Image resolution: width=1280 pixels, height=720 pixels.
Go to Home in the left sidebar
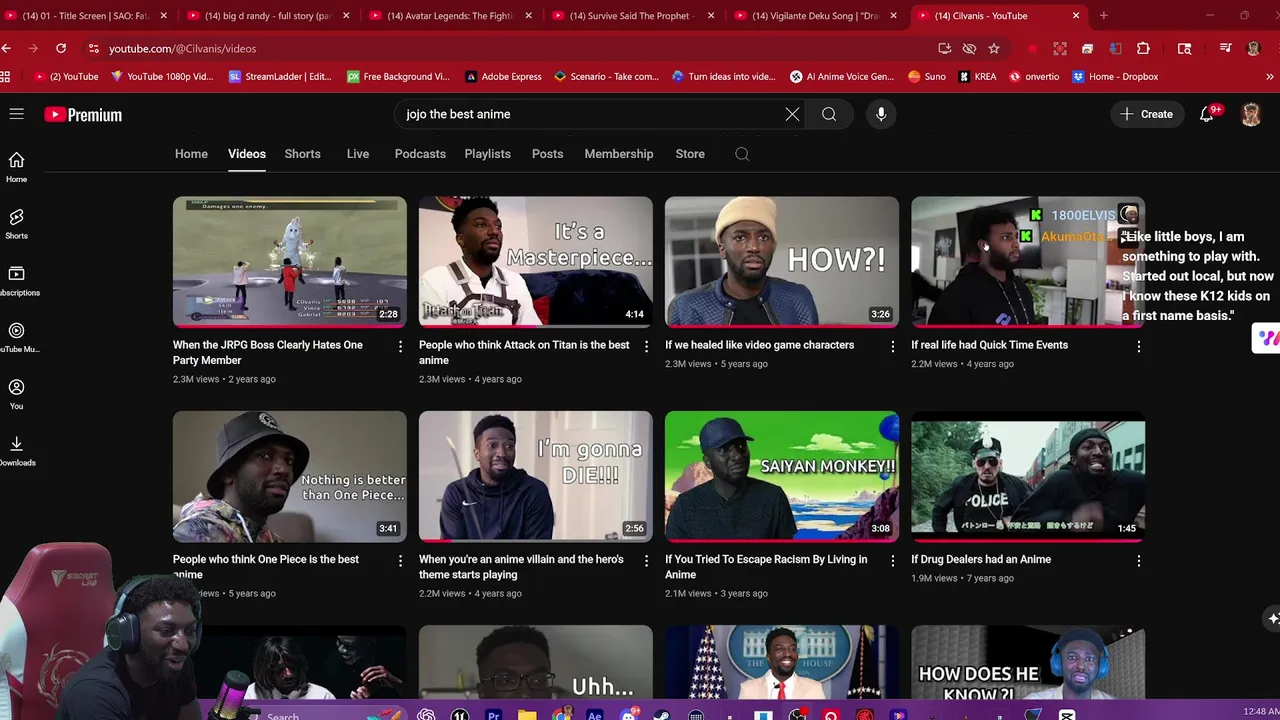pyautogui.click(x=16, y=167)
